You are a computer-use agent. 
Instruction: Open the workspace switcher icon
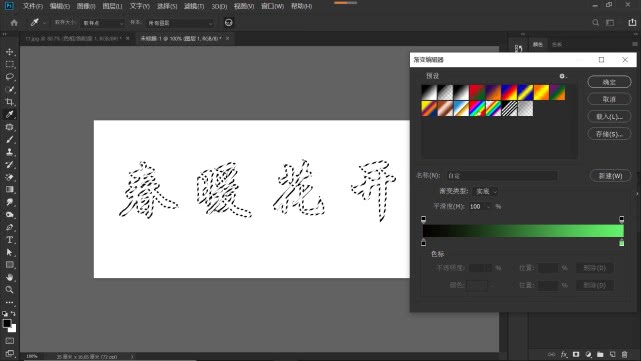610,23
